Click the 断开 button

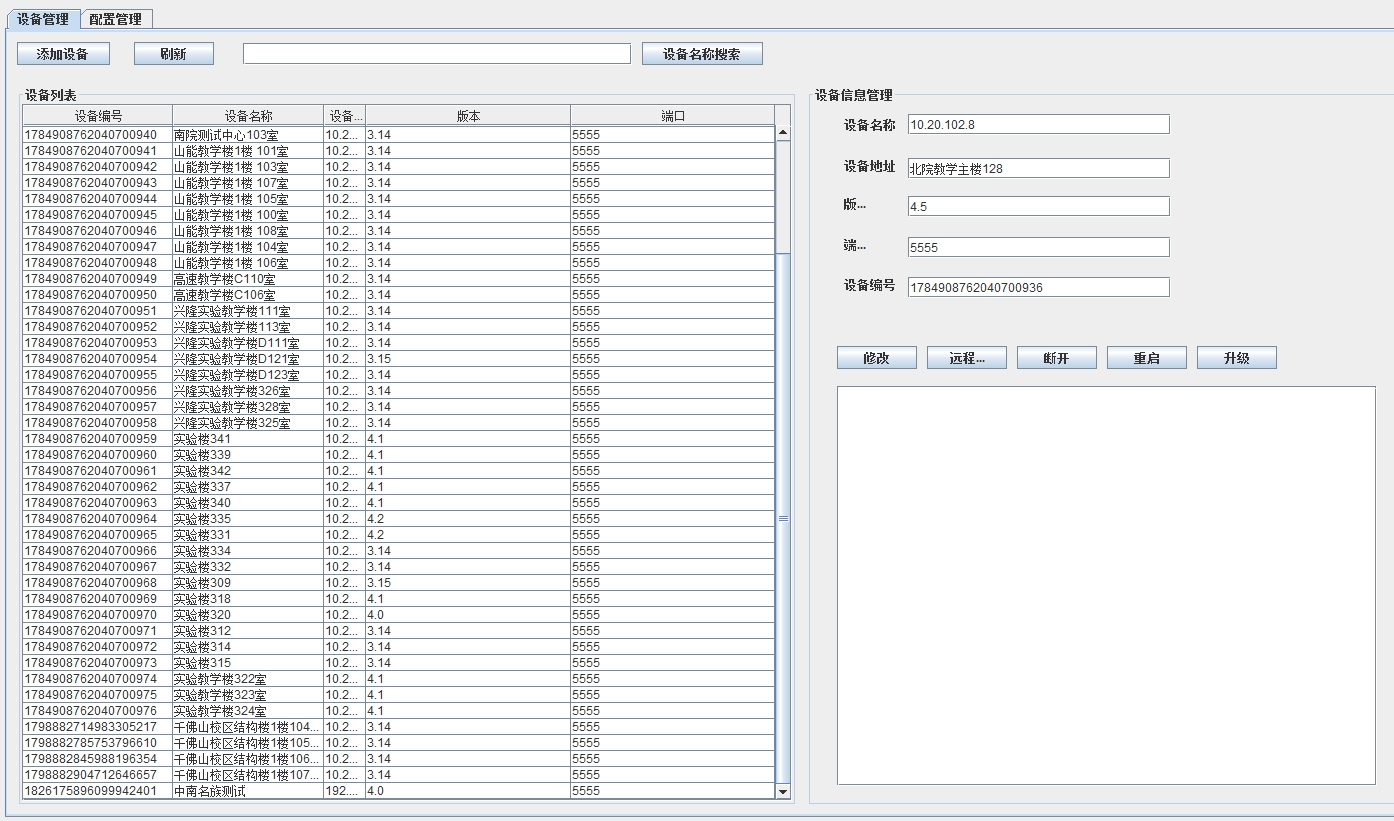tap(1056, 358)
